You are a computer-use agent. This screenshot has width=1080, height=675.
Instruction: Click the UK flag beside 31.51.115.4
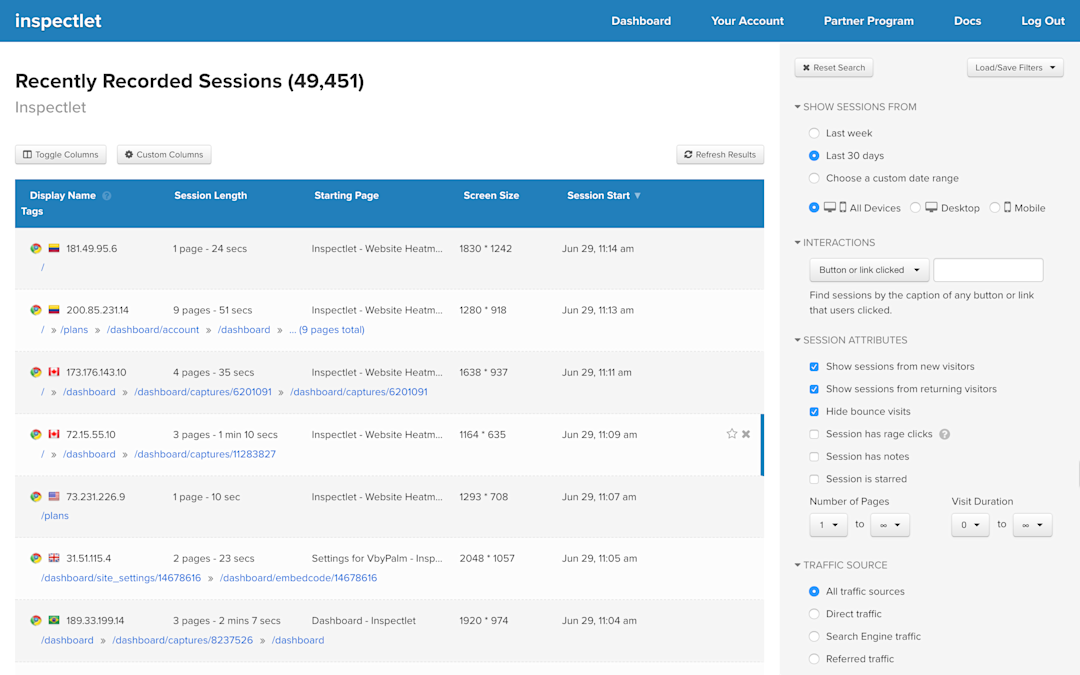(x=54, y=558)
